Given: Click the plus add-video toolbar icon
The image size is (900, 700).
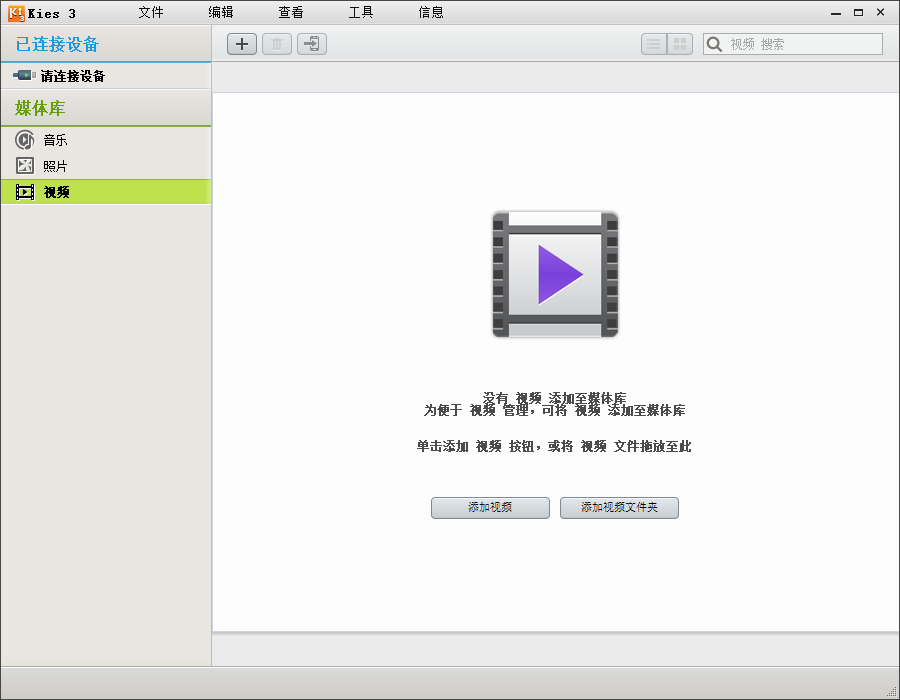Looking at the screenshot, I should click(242, 44).
